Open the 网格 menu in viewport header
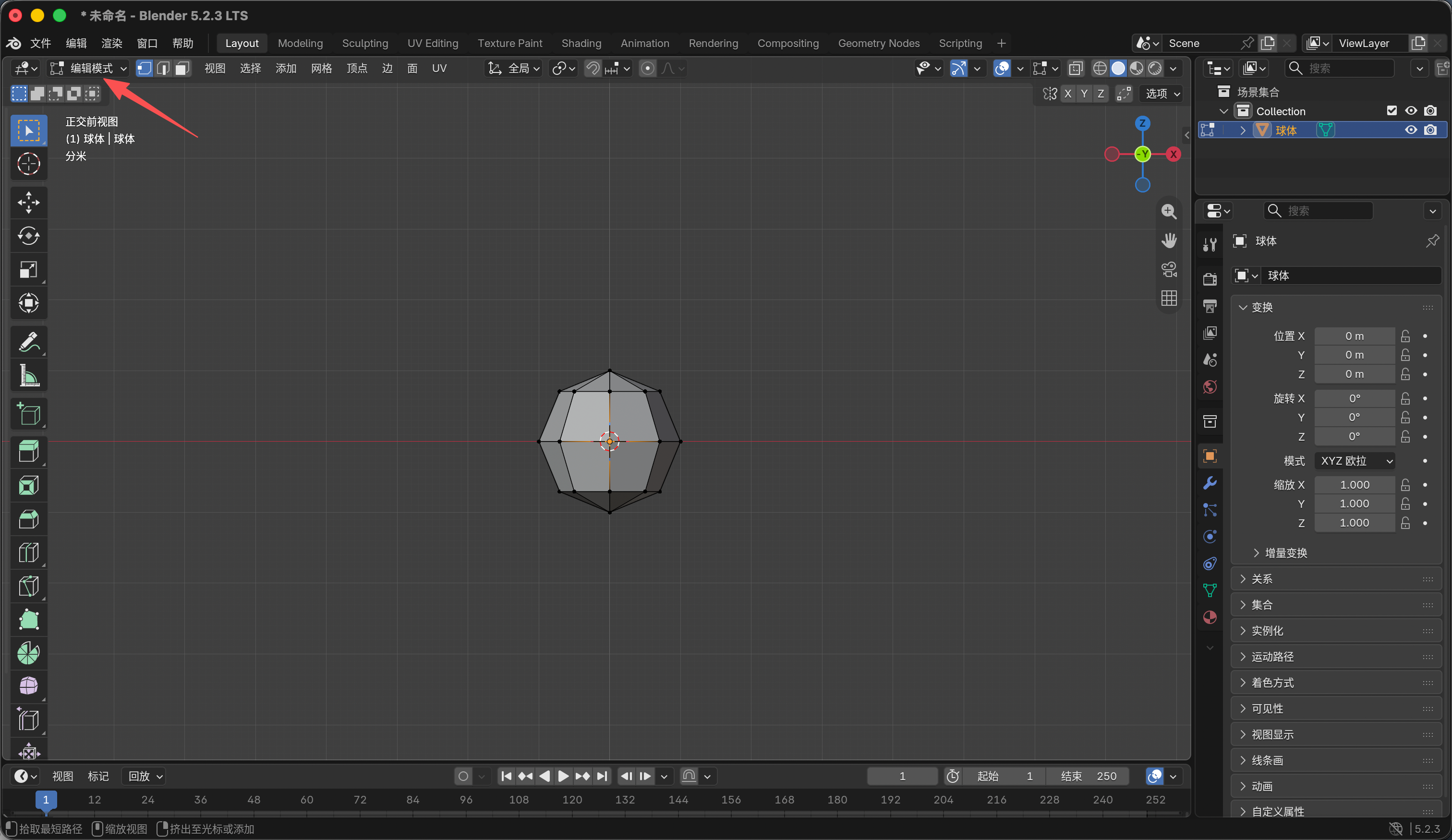 (x=321, y=69)
